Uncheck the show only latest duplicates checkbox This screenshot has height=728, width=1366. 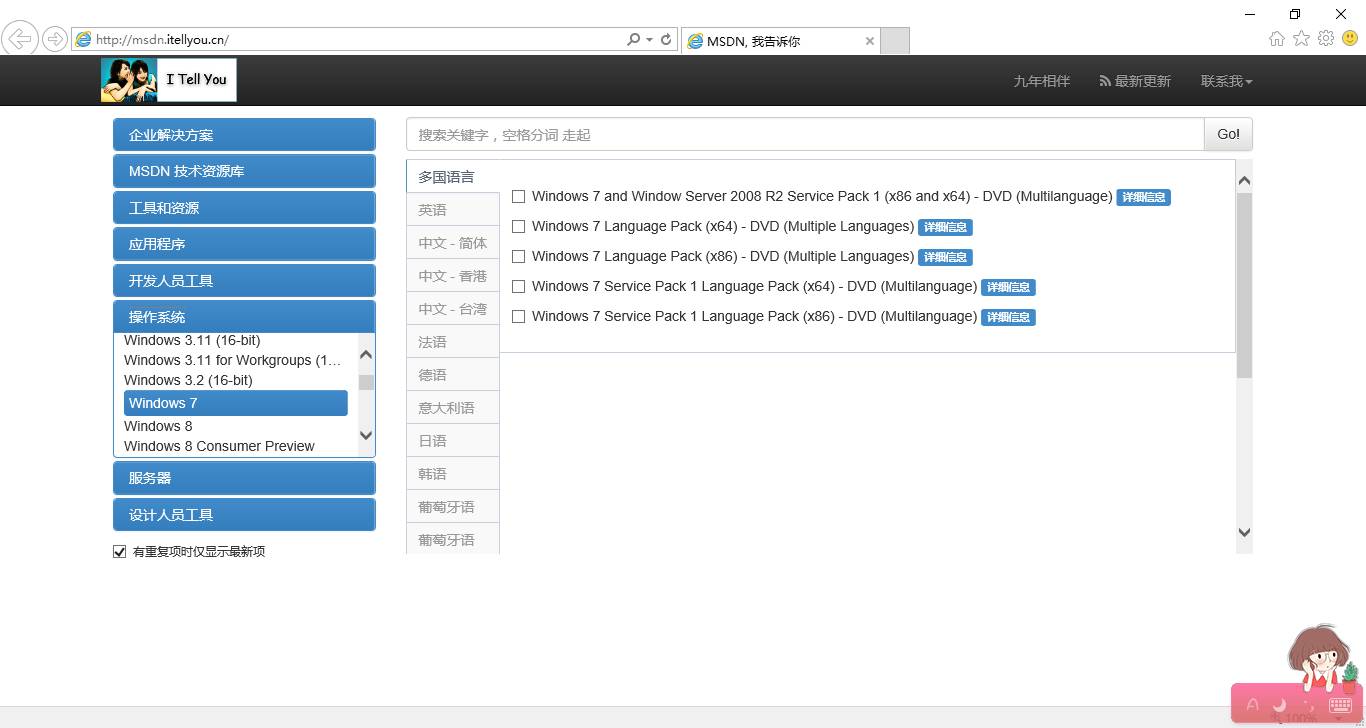click(120, 552)
